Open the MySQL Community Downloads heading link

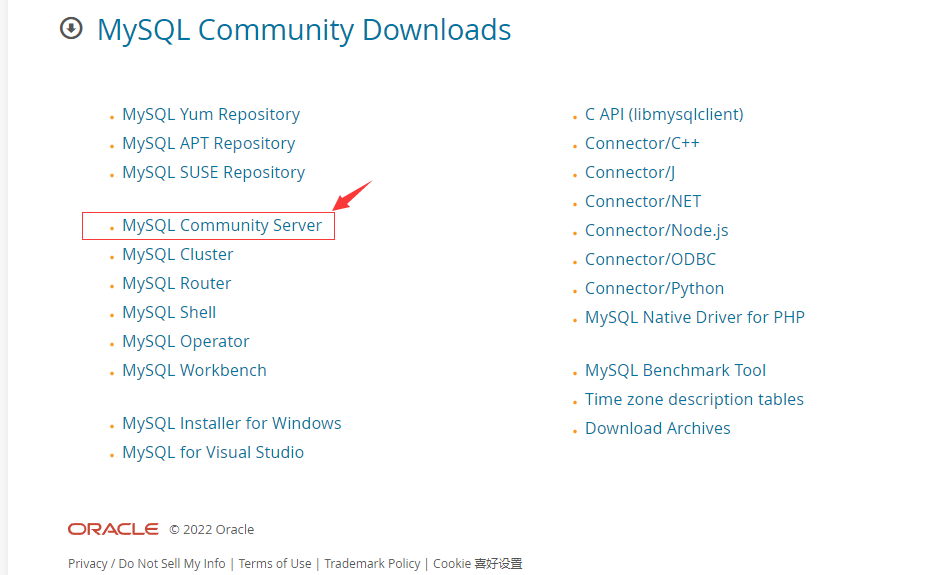pyautogui.click(x=304, y=30)
